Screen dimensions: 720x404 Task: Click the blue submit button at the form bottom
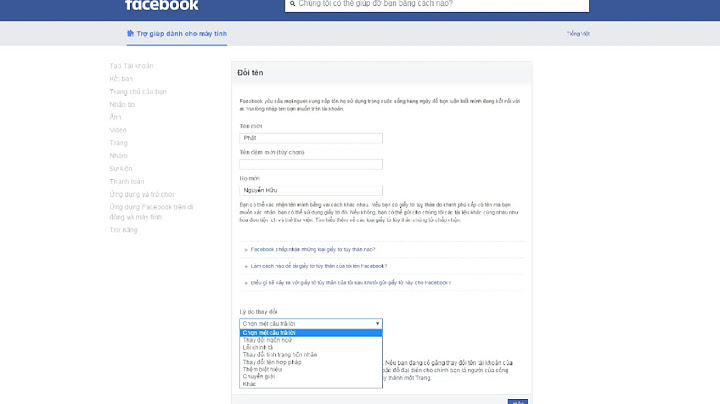coord(518,402)
